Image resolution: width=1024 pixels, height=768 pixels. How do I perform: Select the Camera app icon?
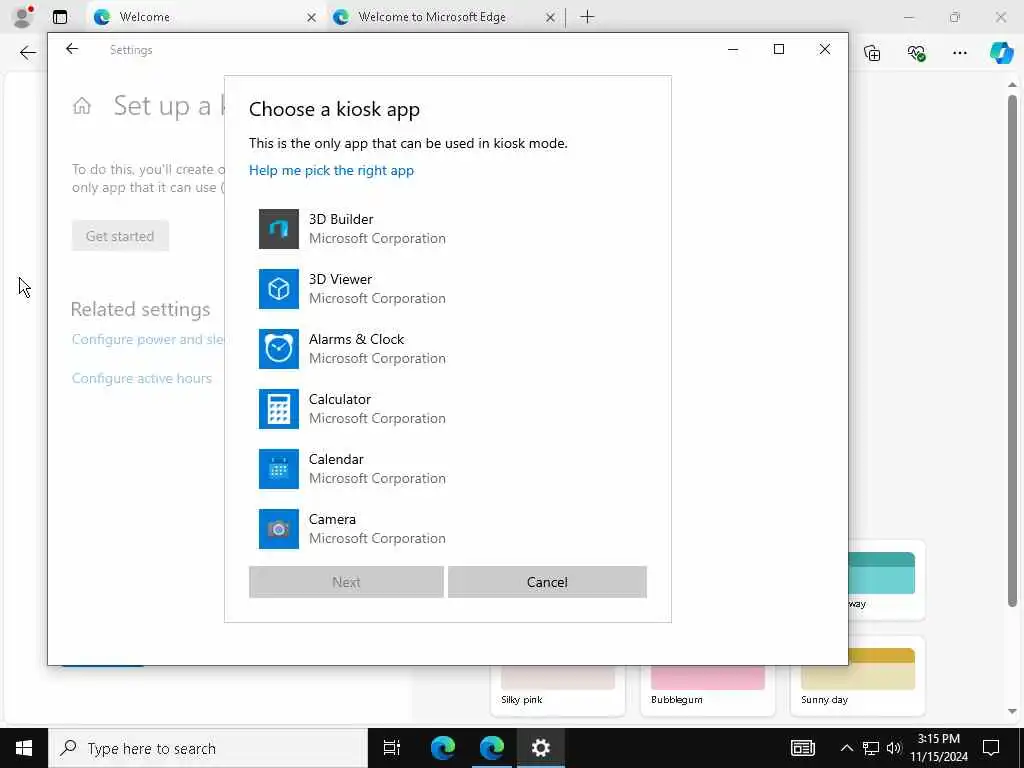pos(279,530)
